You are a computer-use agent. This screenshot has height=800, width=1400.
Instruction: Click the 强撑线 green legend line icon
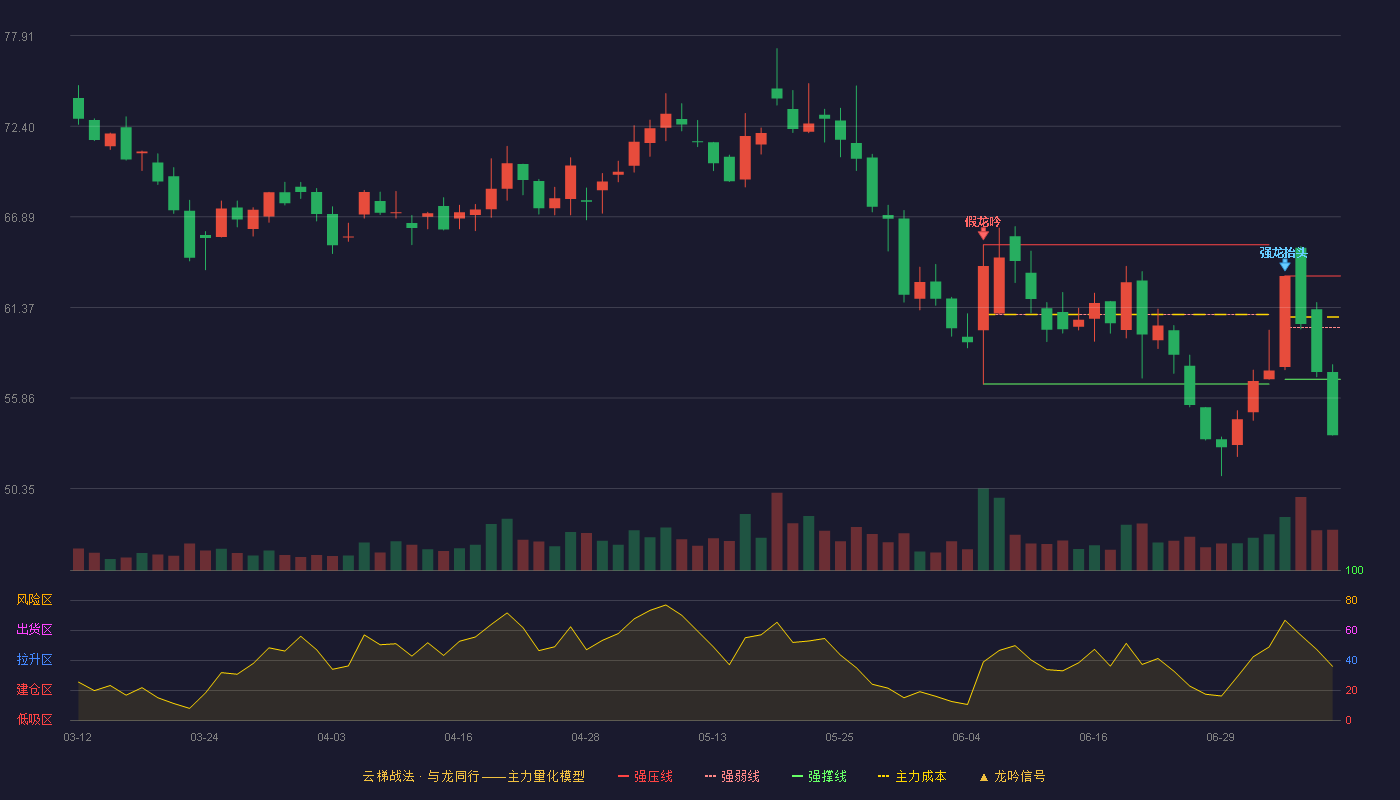point(797,776)
